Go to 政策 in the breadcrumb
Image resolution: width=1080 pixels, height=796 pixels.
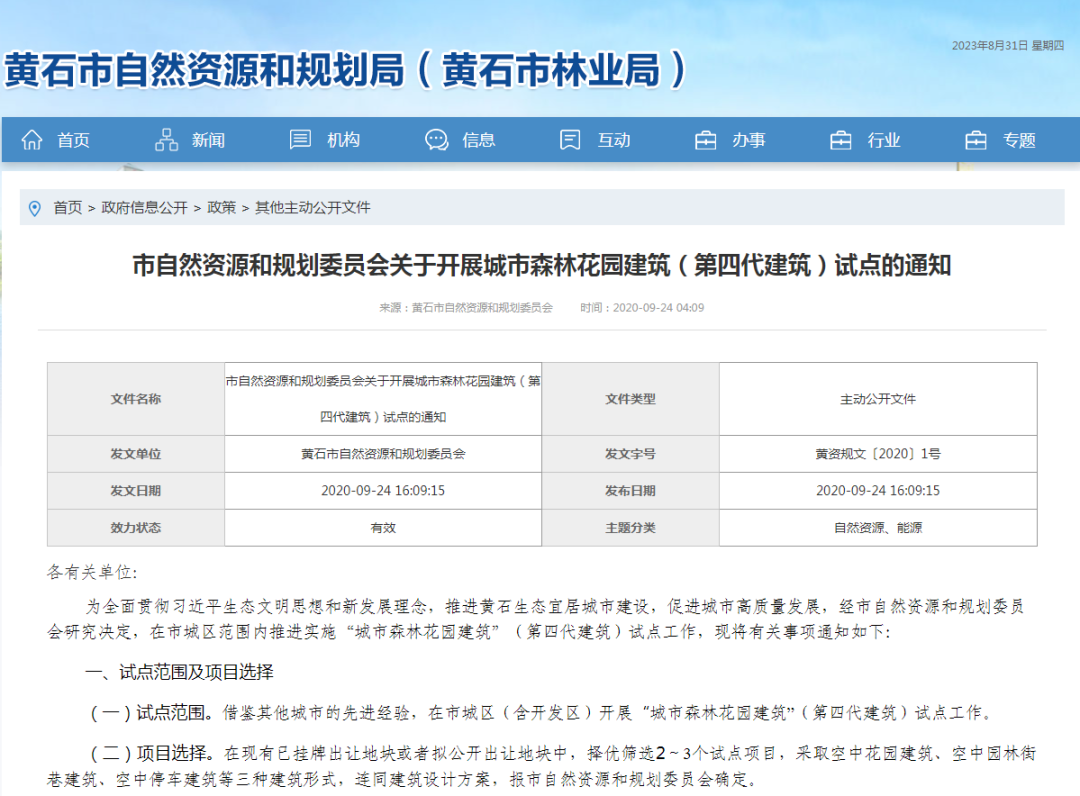tap(221, 207)
